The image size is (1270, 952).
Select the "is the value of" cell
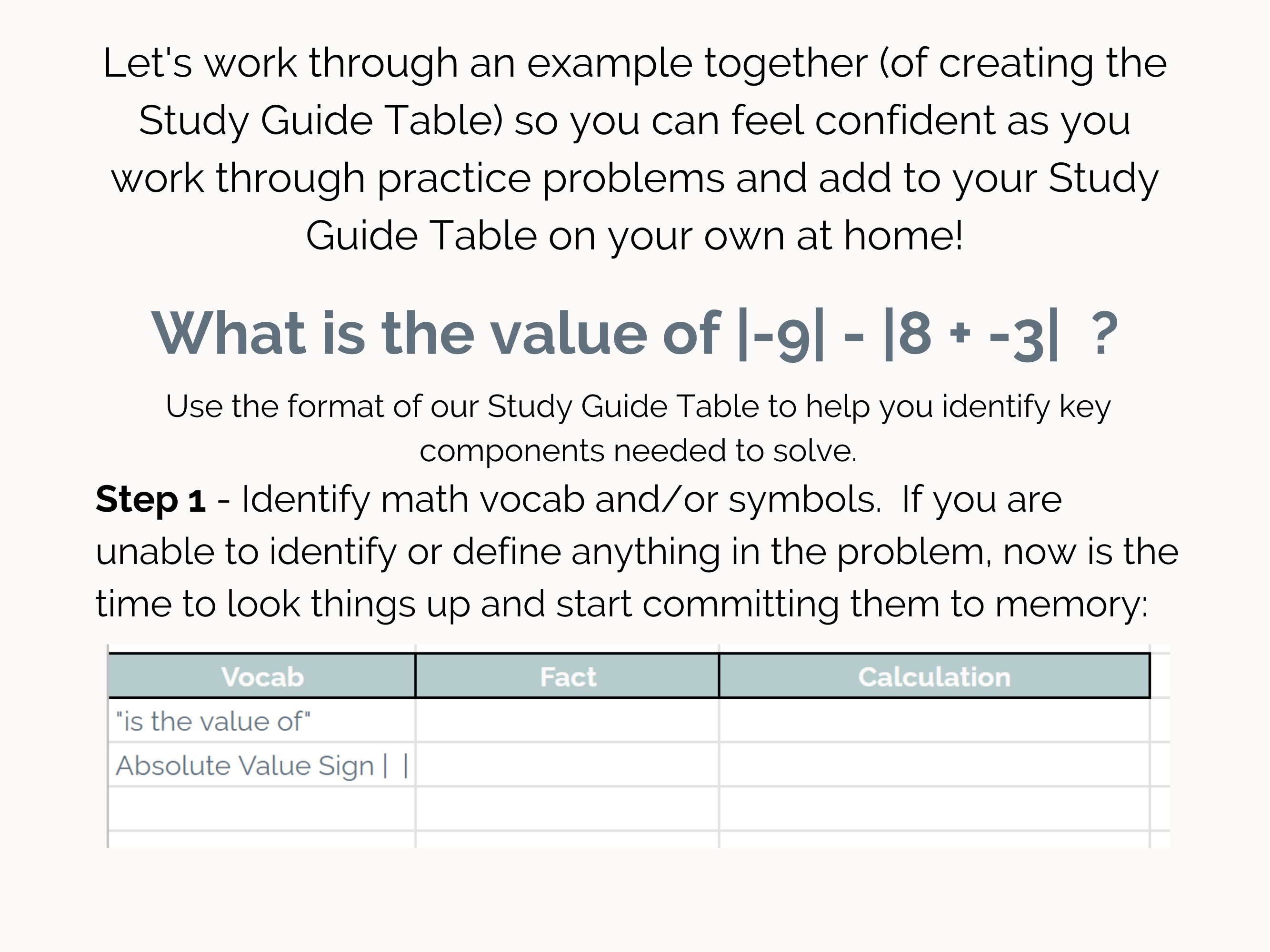pos(262,721)
